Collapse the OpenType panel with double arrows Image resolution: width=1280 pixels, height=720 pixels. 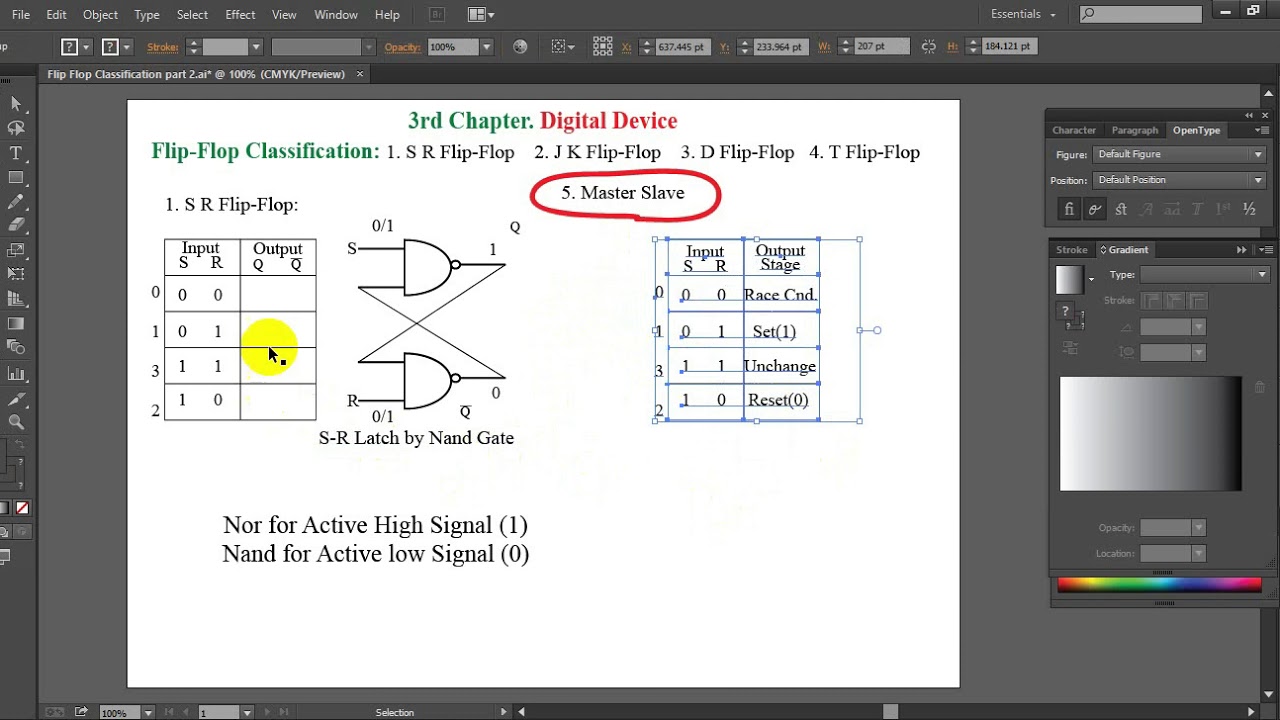click(x=1250, y=116)
